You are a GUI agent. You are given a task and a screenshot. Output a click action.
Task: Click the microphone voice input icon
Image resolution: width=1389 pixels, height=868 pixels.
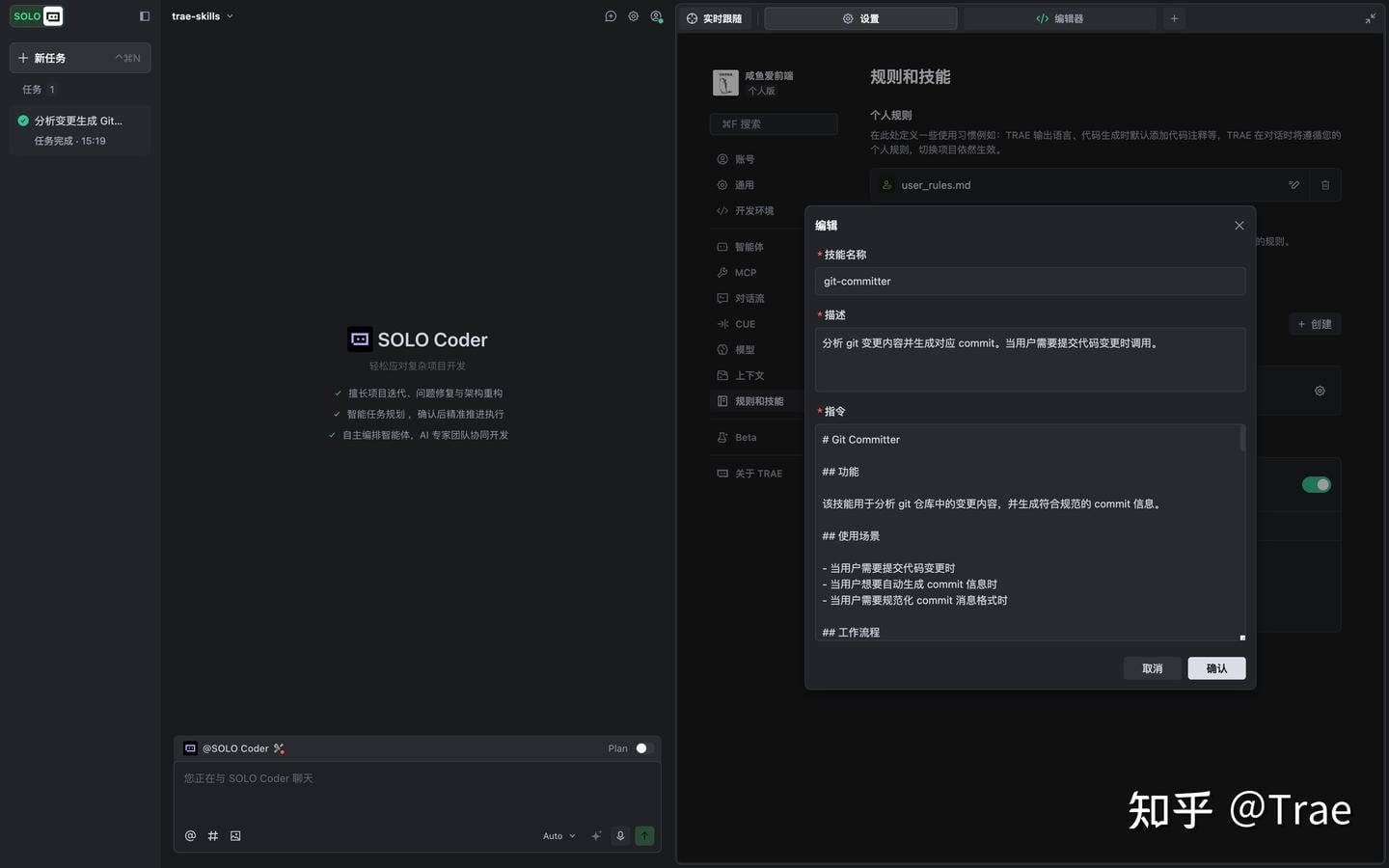(x=620, y=836)
